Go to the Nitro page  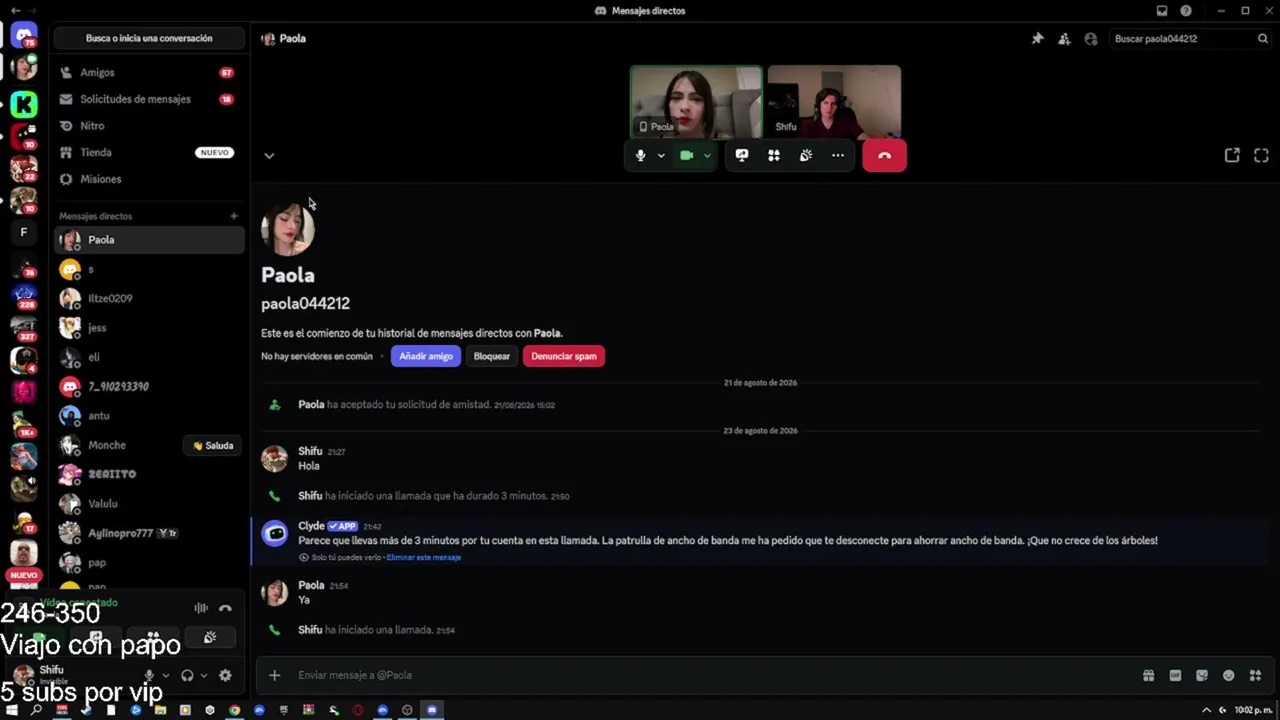(149, 126)
